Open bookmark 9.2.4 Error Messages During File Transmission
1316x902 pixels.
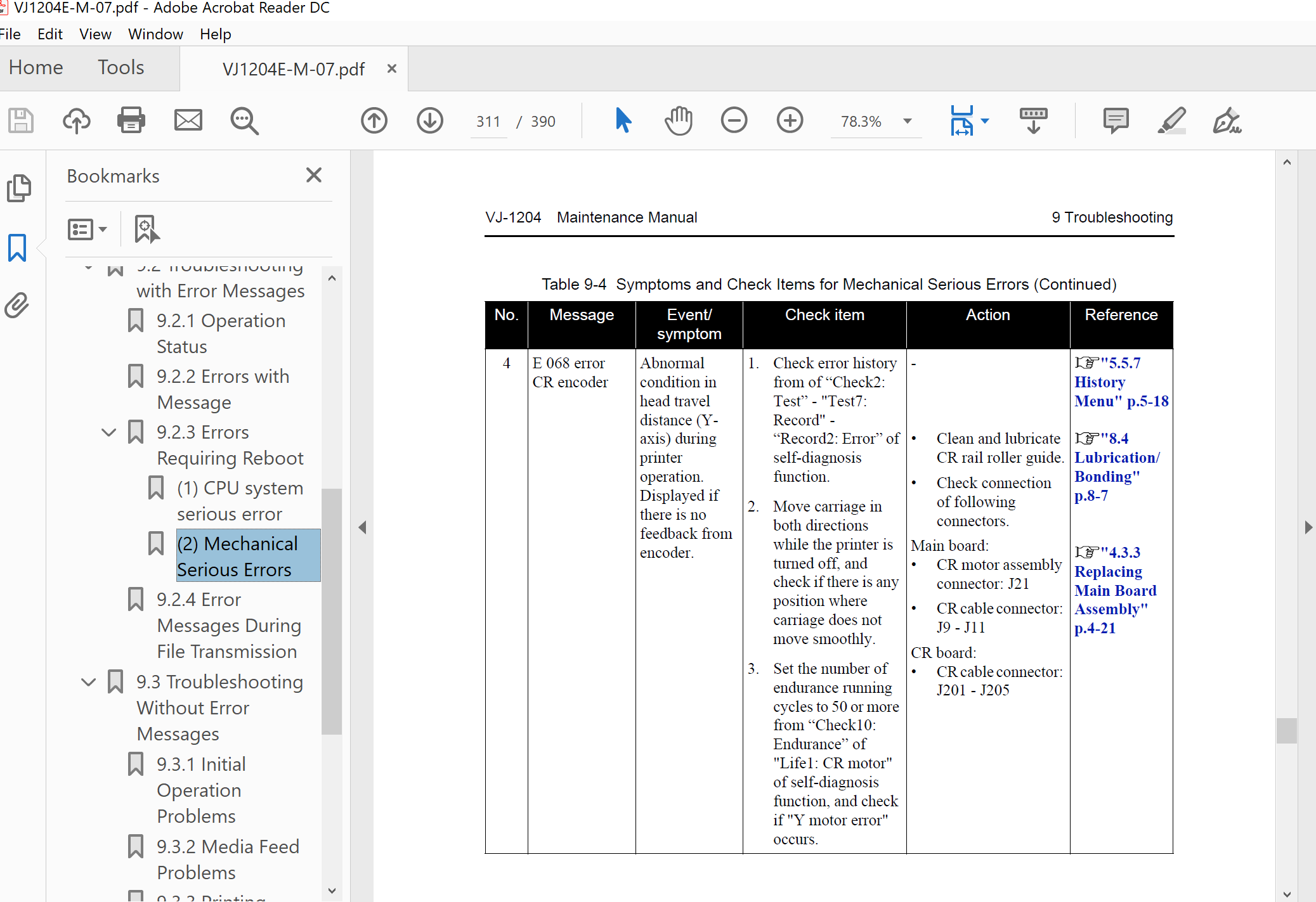pyautogui.click(x=228, y=625)
